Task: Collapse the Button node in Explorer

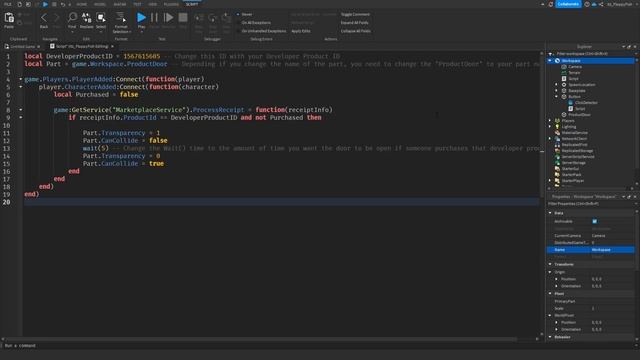Action: [557, 97]
